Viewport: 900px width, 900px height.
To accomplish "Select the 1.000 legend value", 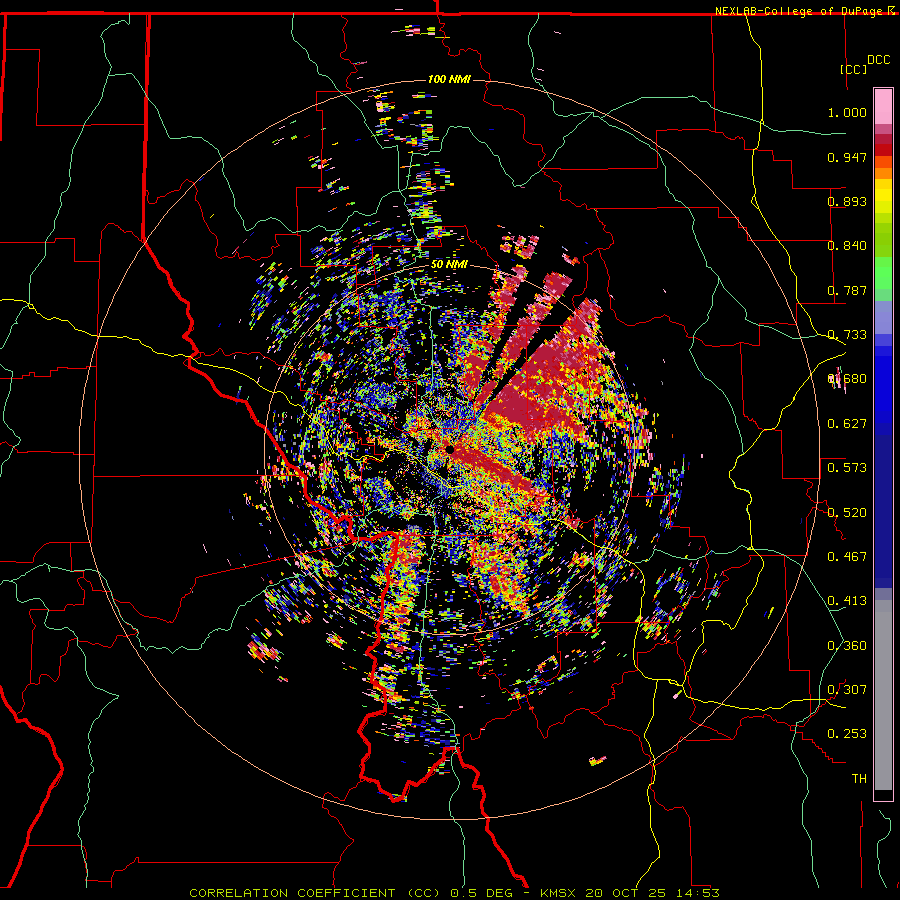I will coord(847,112).
